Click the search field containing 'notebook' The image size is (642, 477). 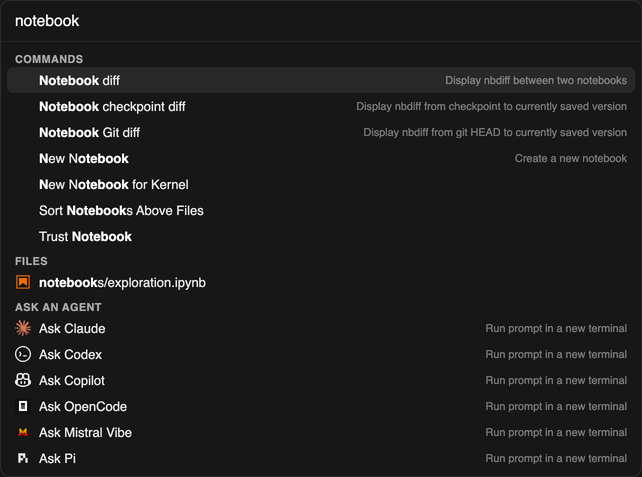point(321,21)
